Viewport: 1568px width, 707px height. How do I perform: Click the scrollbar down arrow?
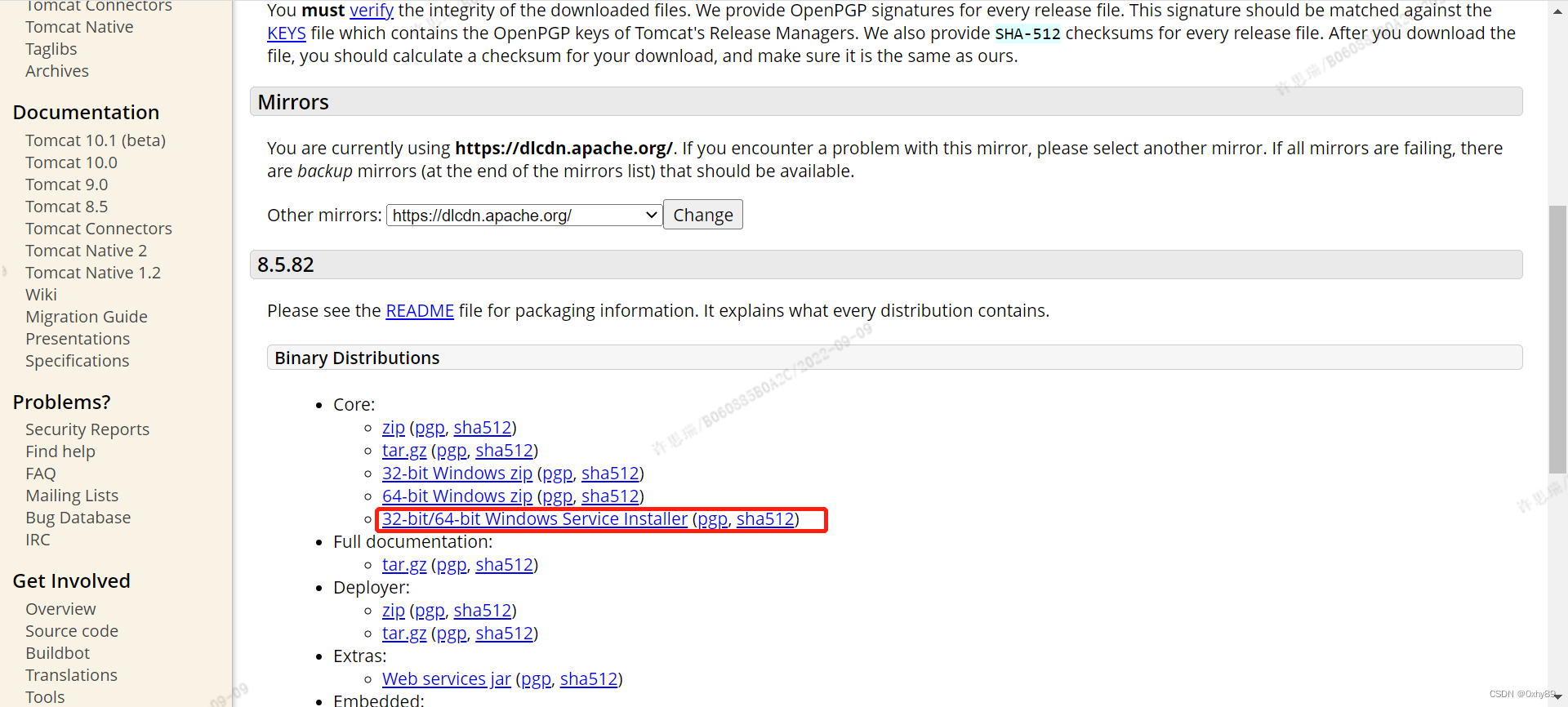tap(1557, 696)
